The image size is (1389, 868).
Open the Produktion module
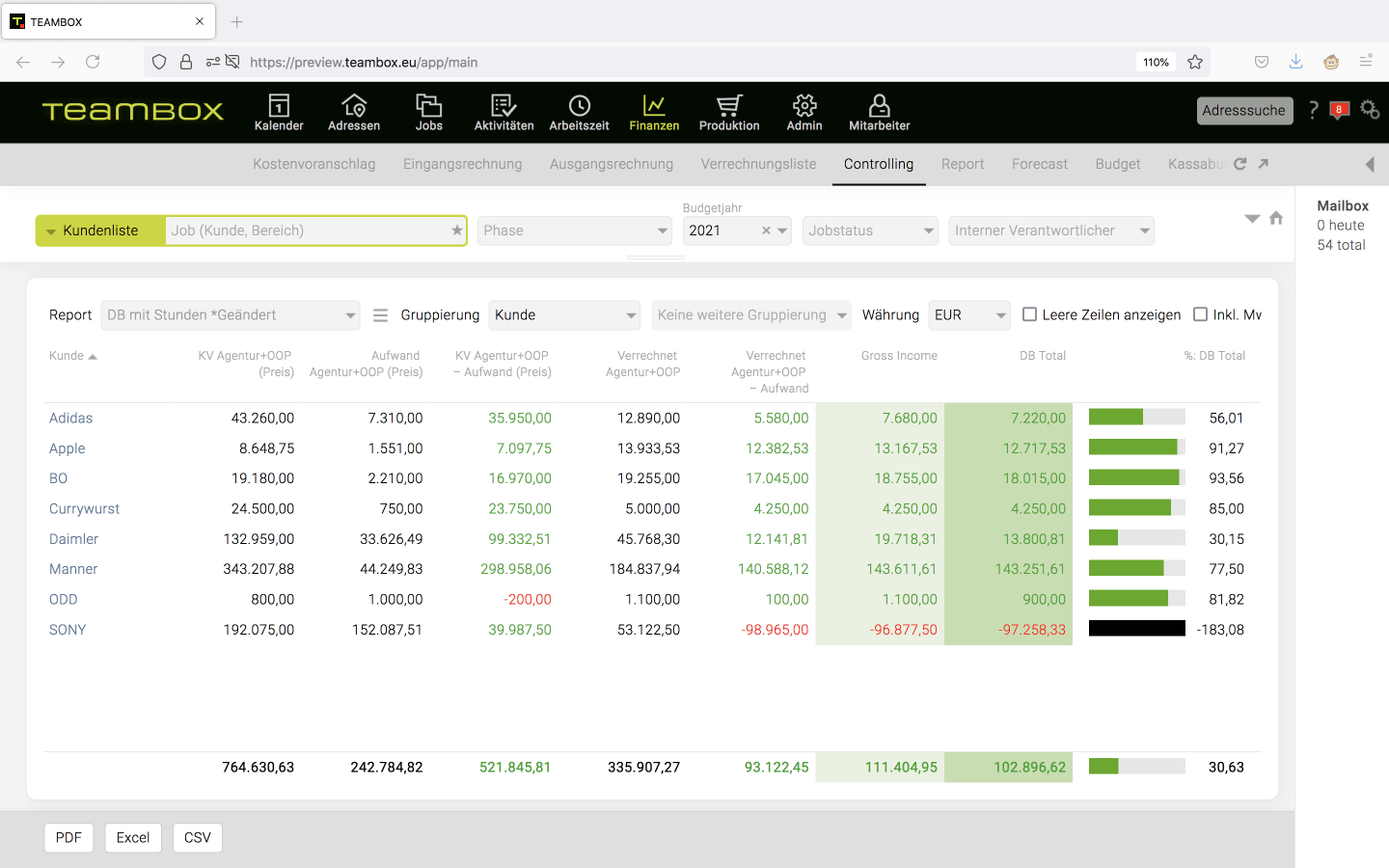[x=728, y=112]
